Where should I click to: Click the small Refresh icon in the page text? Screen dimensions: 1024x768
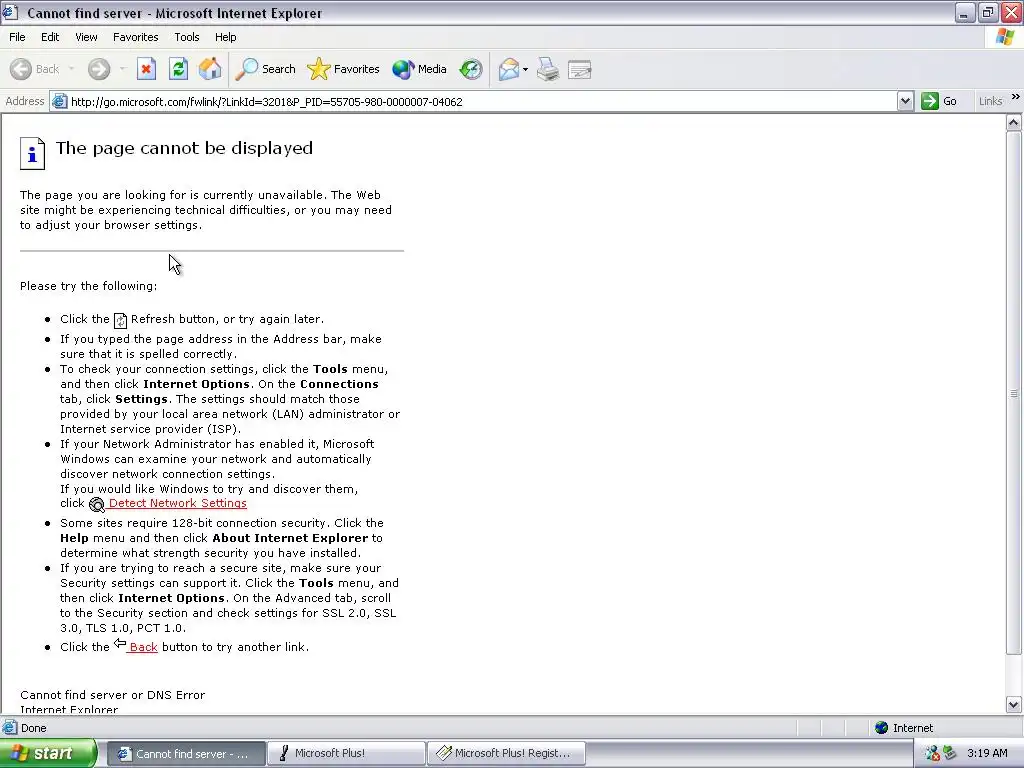120,320
